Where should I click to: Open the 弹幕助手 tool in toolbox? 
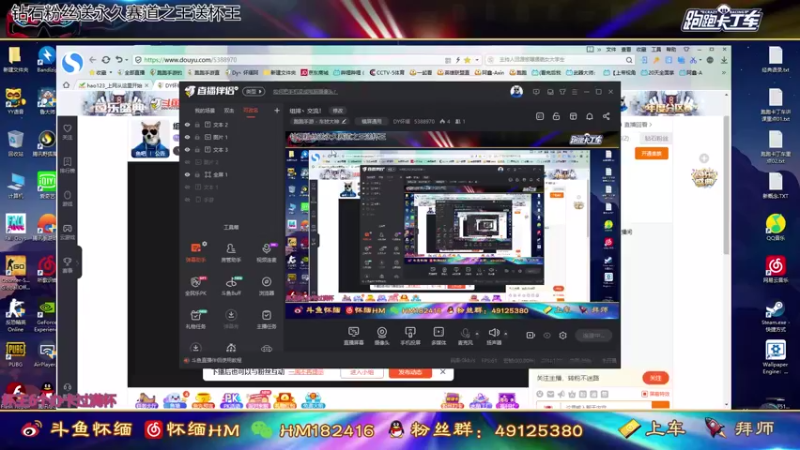pyautogui.click(x=196, y=252)
